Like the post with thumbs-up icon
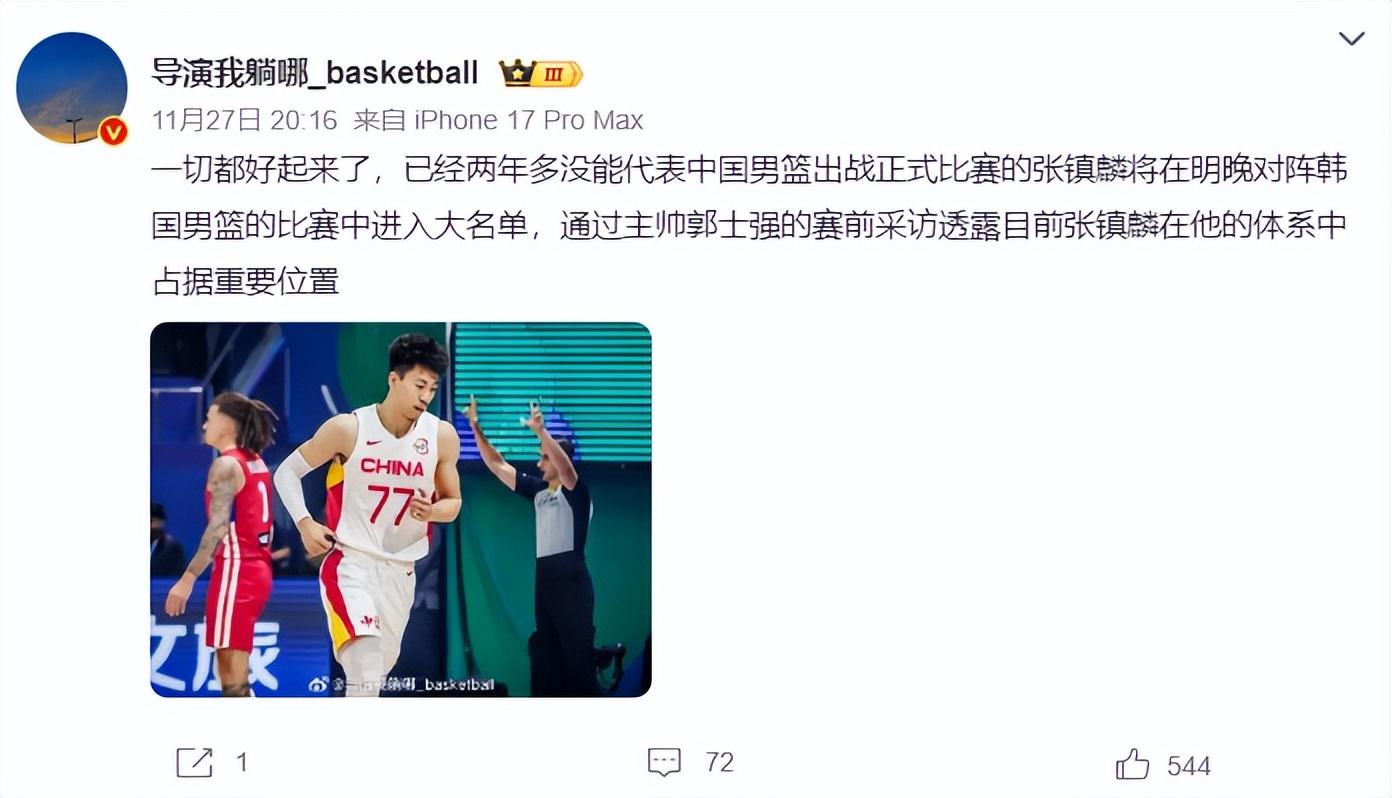 1132,764
